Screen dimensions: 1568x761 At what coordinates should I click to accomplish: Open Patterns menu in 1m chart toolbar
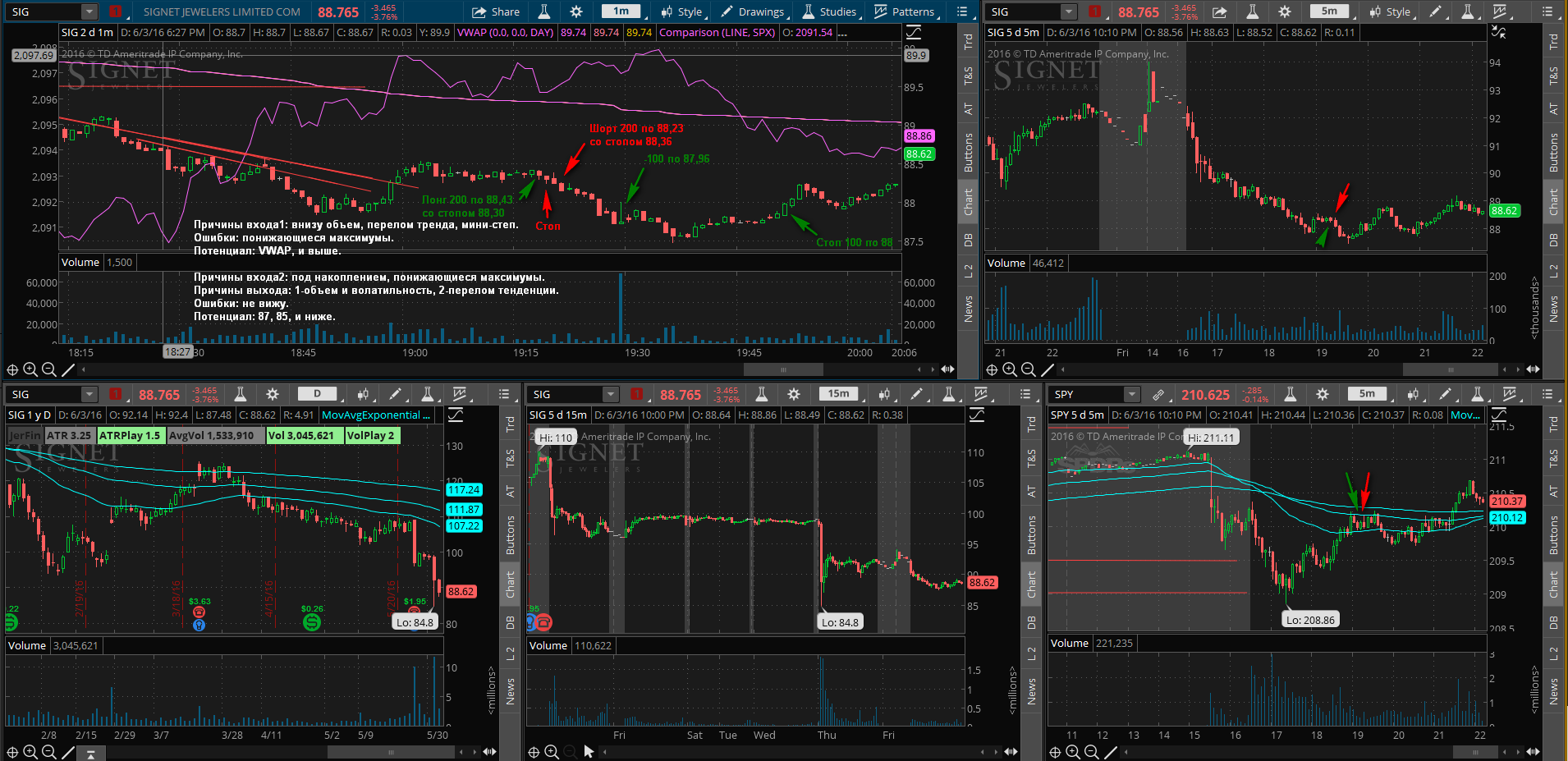[x=904, y=11]
